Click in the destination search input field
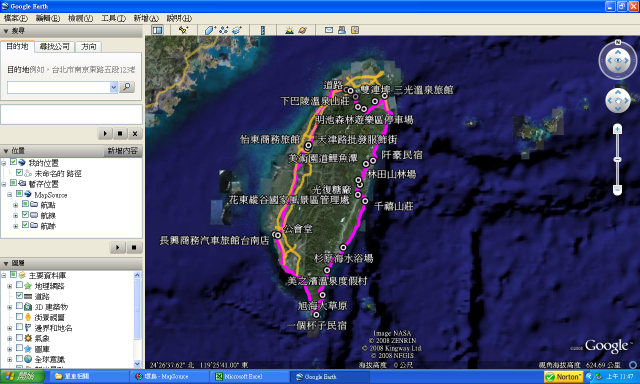Image resolution: width=640 pixels, height=384 pixels. click(x=59, y=87)
